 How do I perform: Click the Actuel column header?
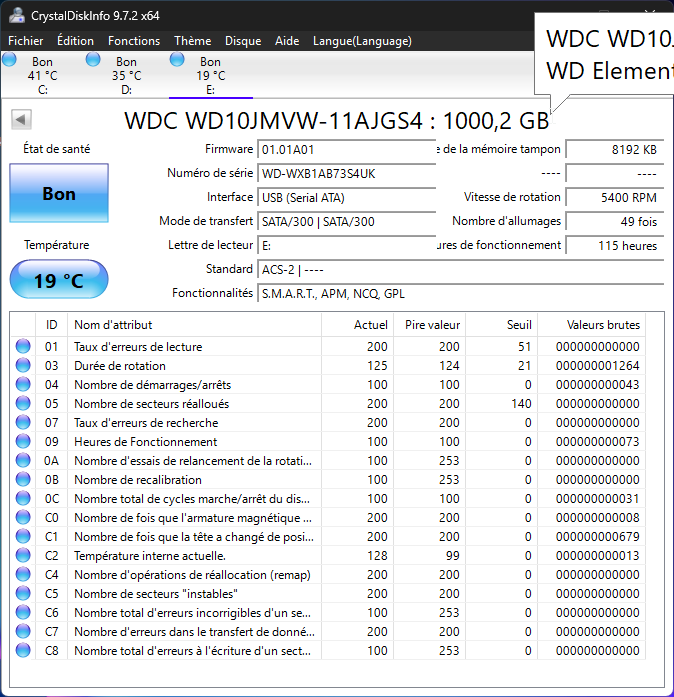click(x=357, y=324)
